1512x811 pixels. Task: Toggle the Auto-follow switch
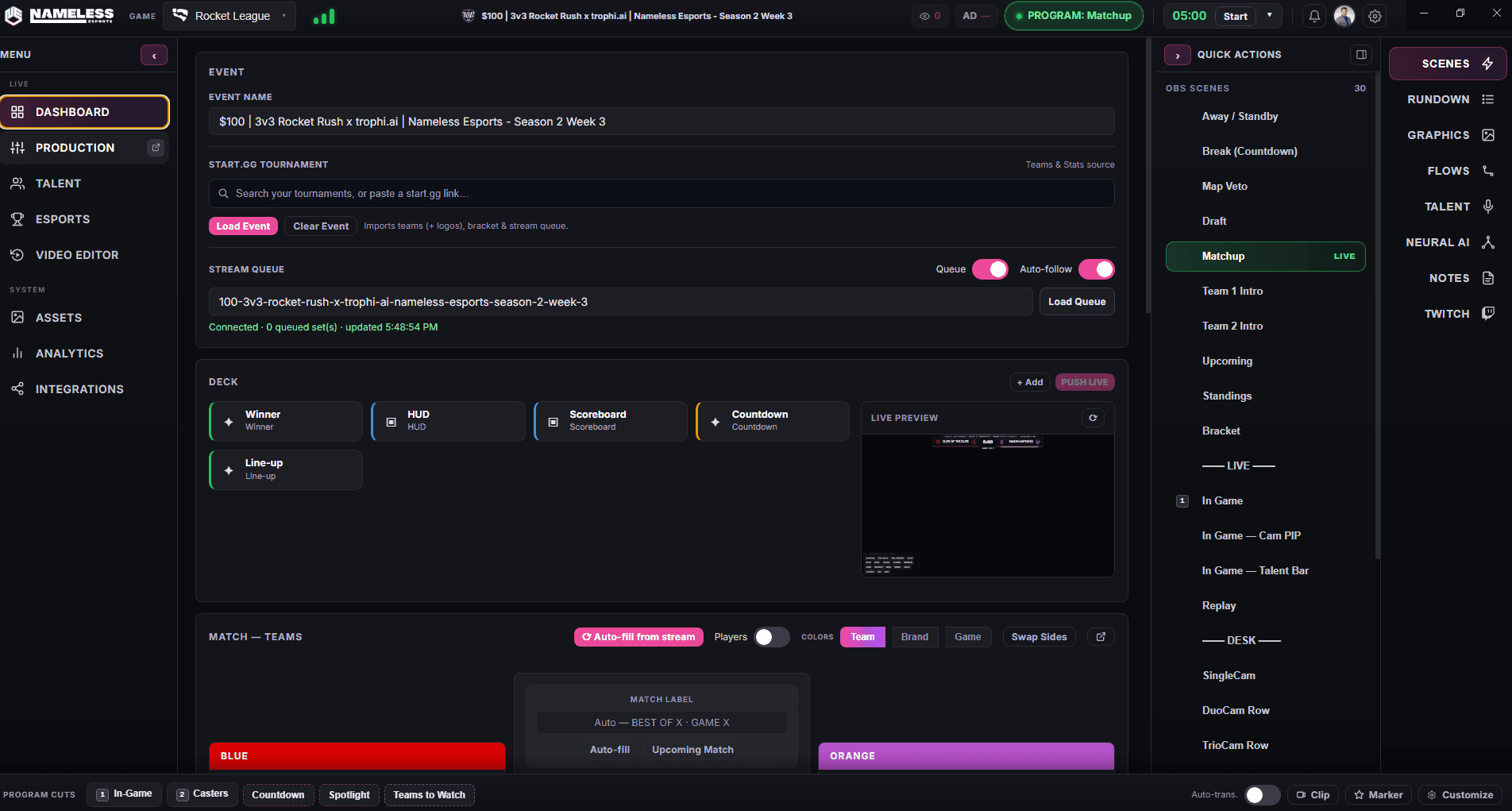[x=1096, y=269]
